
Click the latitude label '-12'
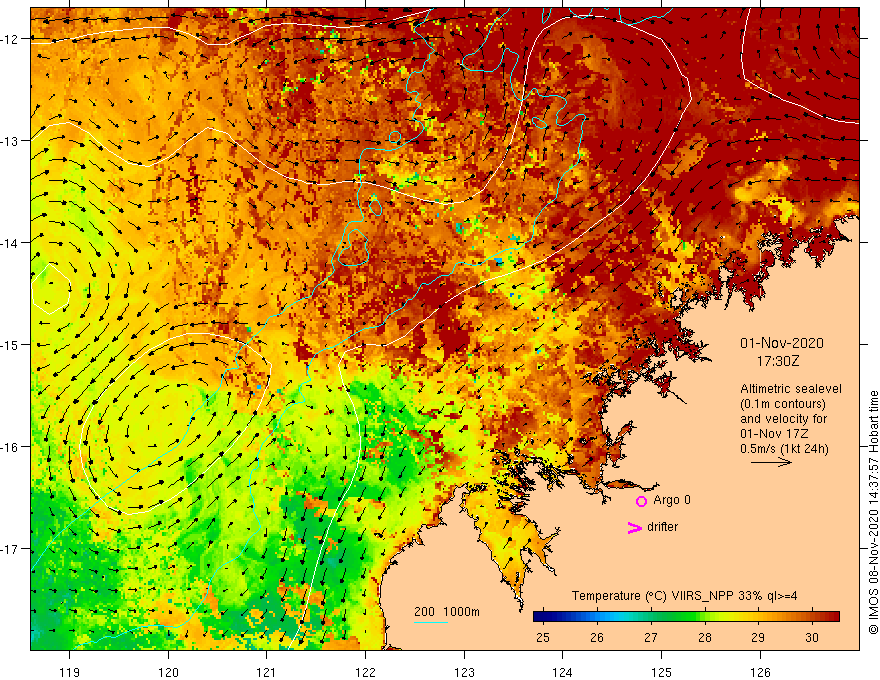10,39
